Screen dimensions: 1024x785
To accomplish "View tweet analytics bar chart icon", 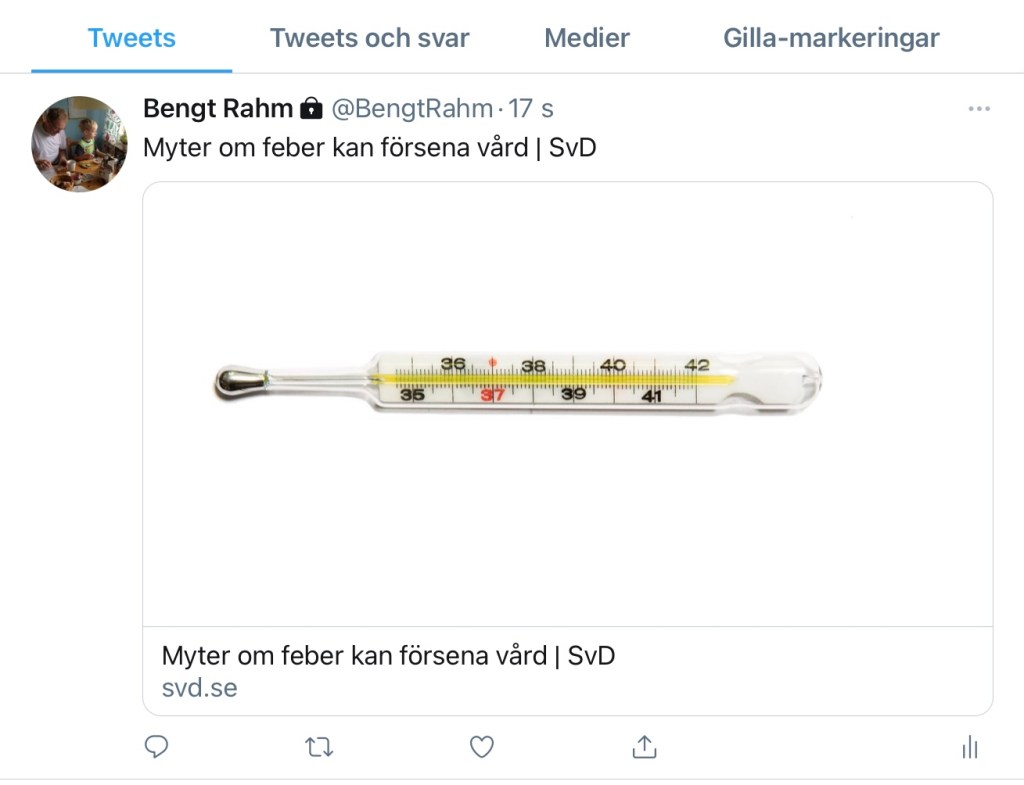I will pos(969,747).
